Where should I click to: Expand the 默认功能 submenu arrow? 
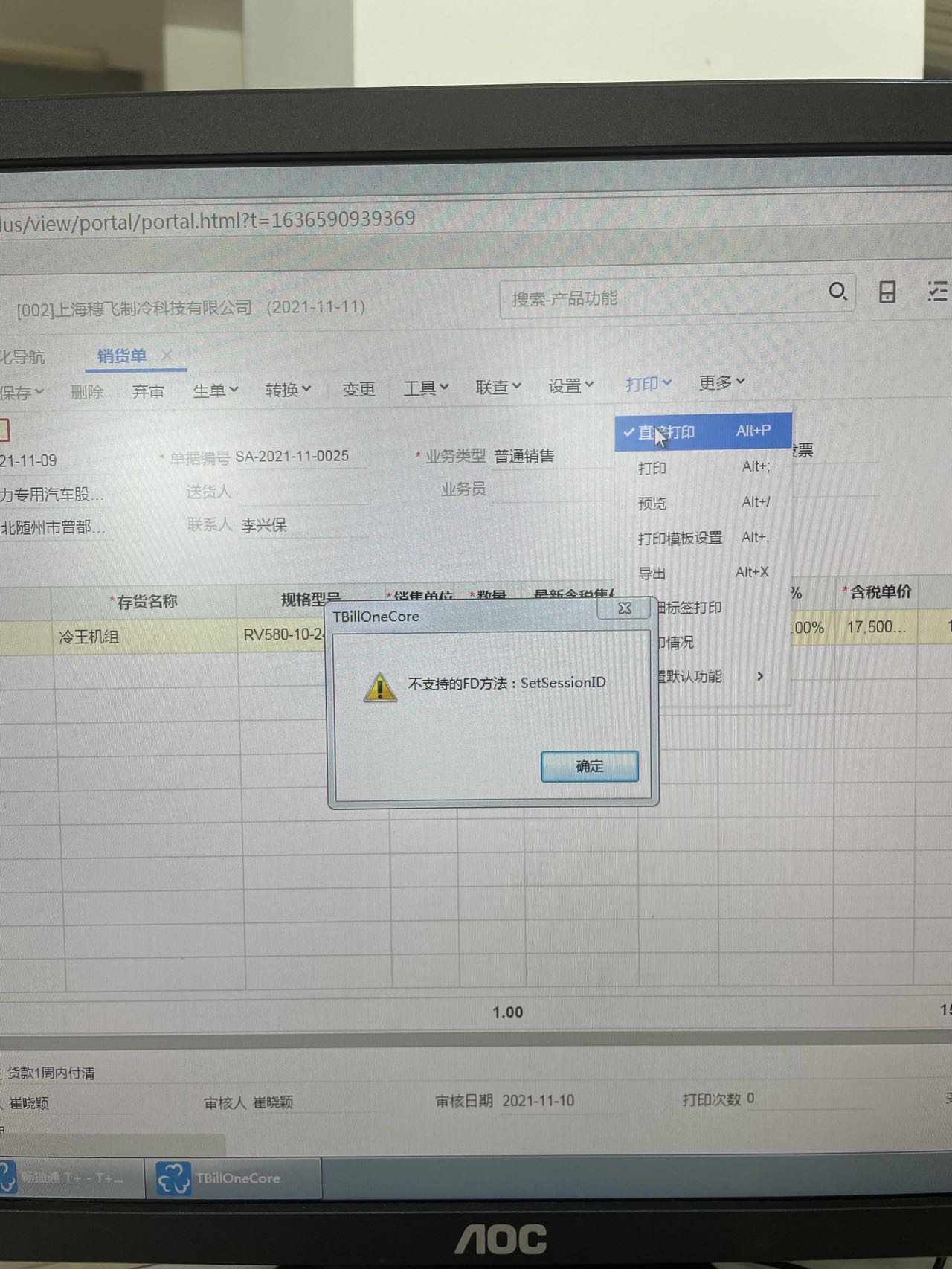click(x=759, y=676)
